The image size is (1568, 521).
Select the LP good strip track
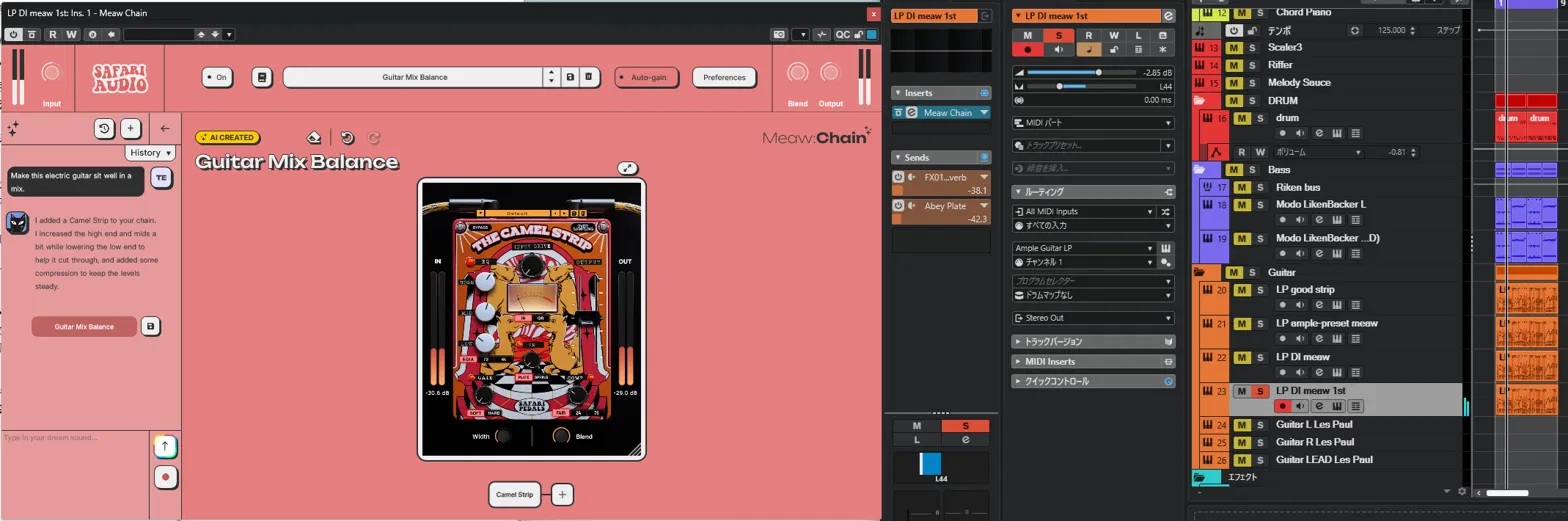tap(1305, 290)
